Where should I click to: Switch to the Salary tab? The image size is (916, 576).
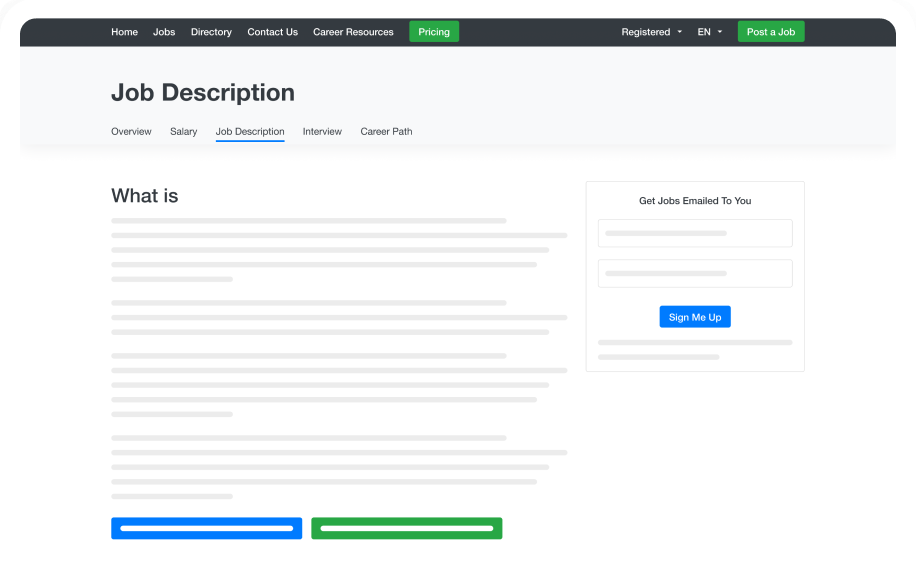(x=183, y=132)
